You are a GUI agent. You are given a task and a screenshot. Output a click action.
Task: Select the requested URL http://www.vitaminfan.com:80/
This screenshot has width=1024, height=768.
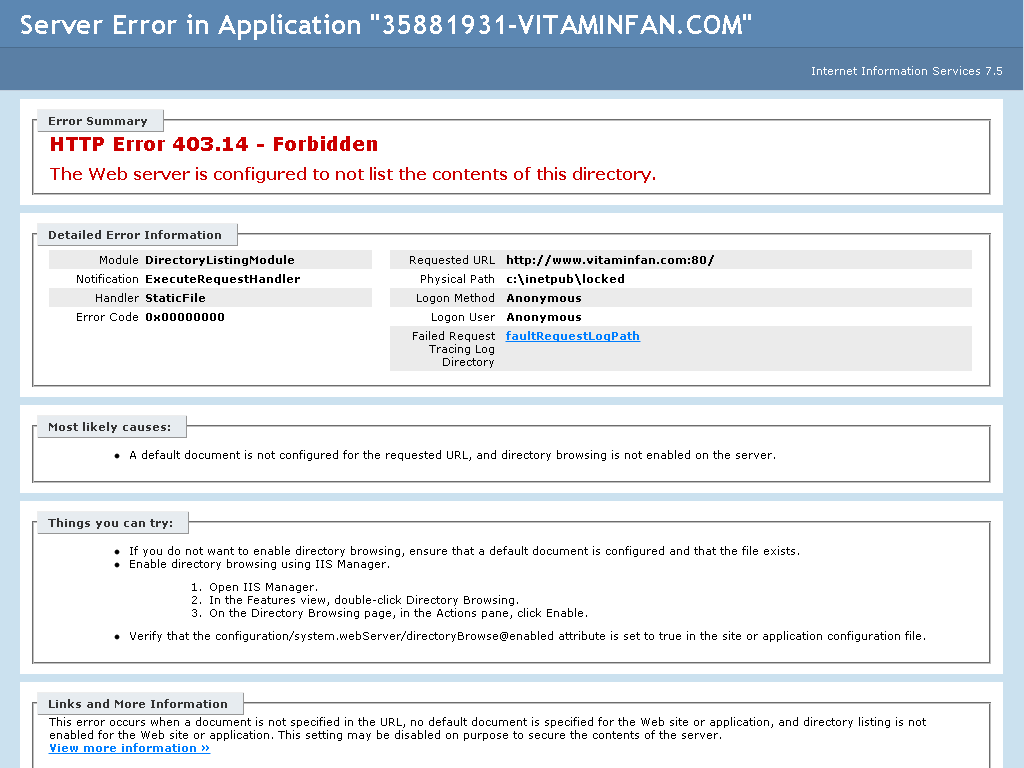(610, 260)
